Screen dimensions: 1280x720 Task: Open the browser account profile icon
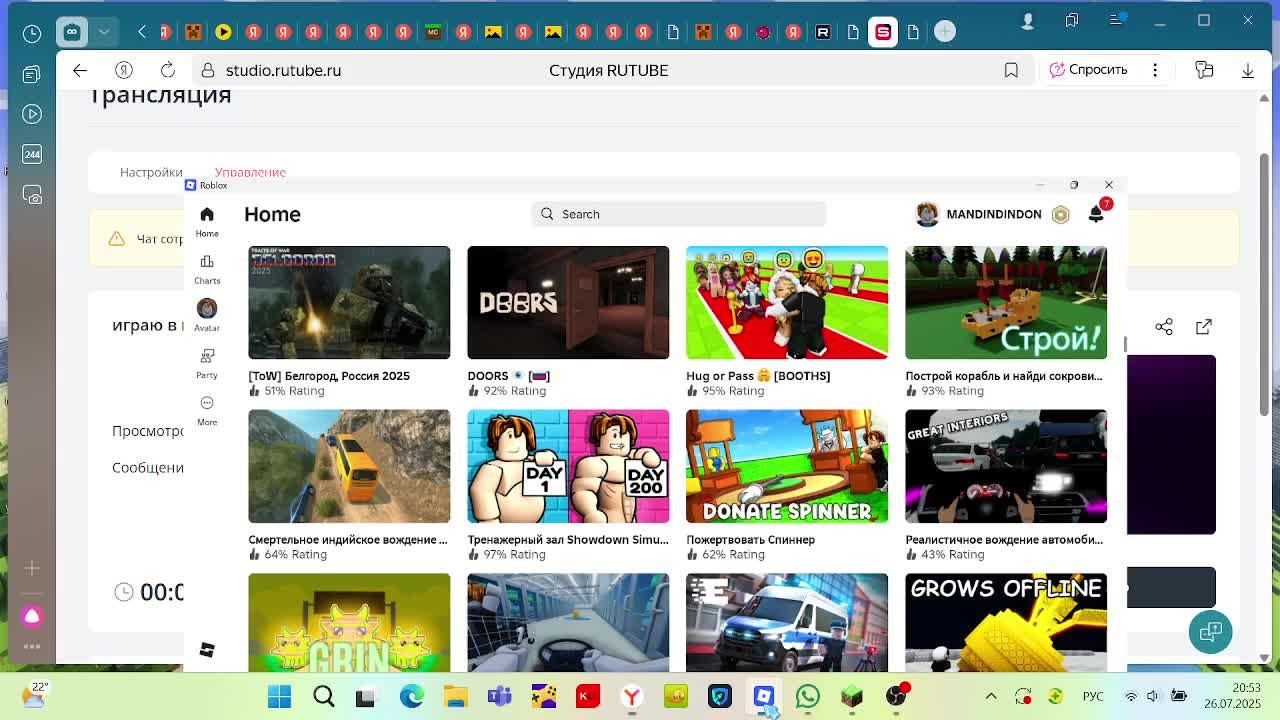point(1027,20)
